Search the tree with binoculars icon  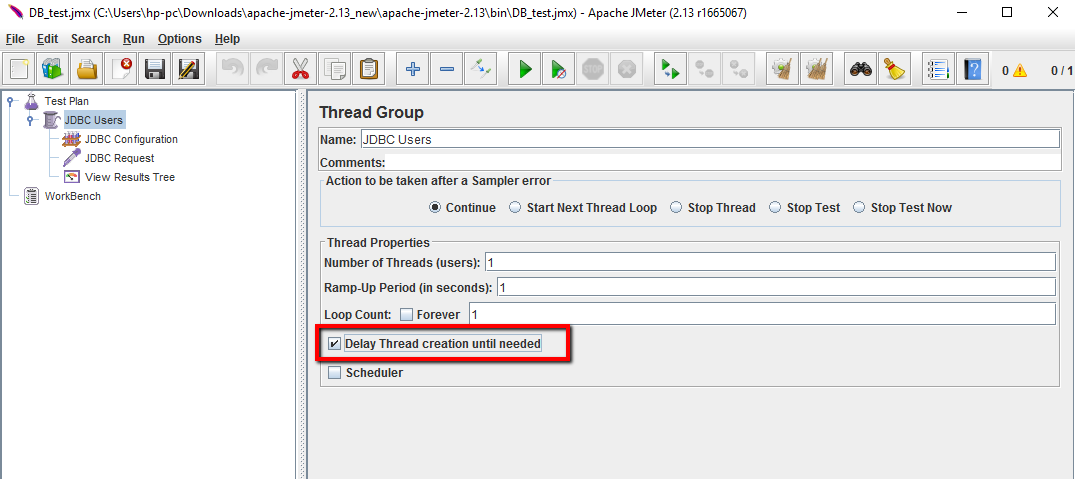860,69
